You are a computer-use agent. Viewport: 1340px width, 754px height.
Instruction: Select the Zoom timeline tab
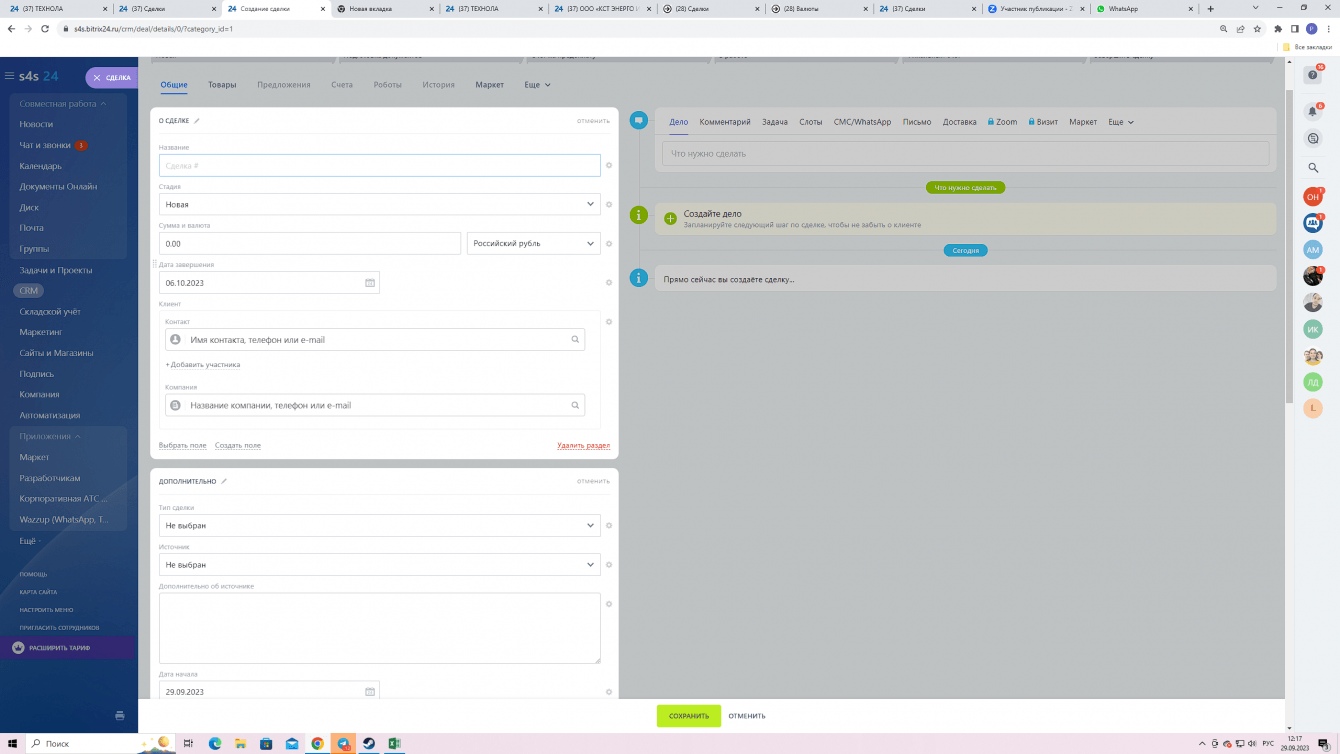tap(1002, 122)
